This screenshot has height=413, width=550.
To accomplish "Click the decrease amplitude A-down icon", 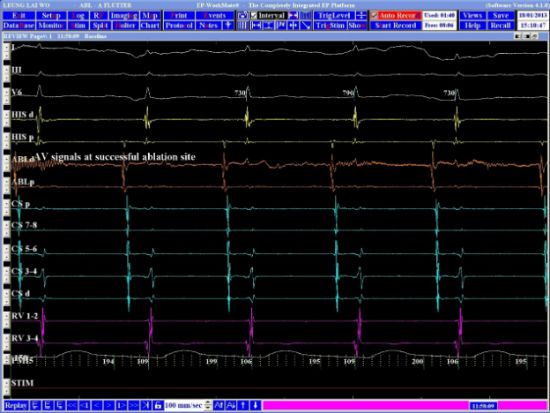I will pos(230,406).
